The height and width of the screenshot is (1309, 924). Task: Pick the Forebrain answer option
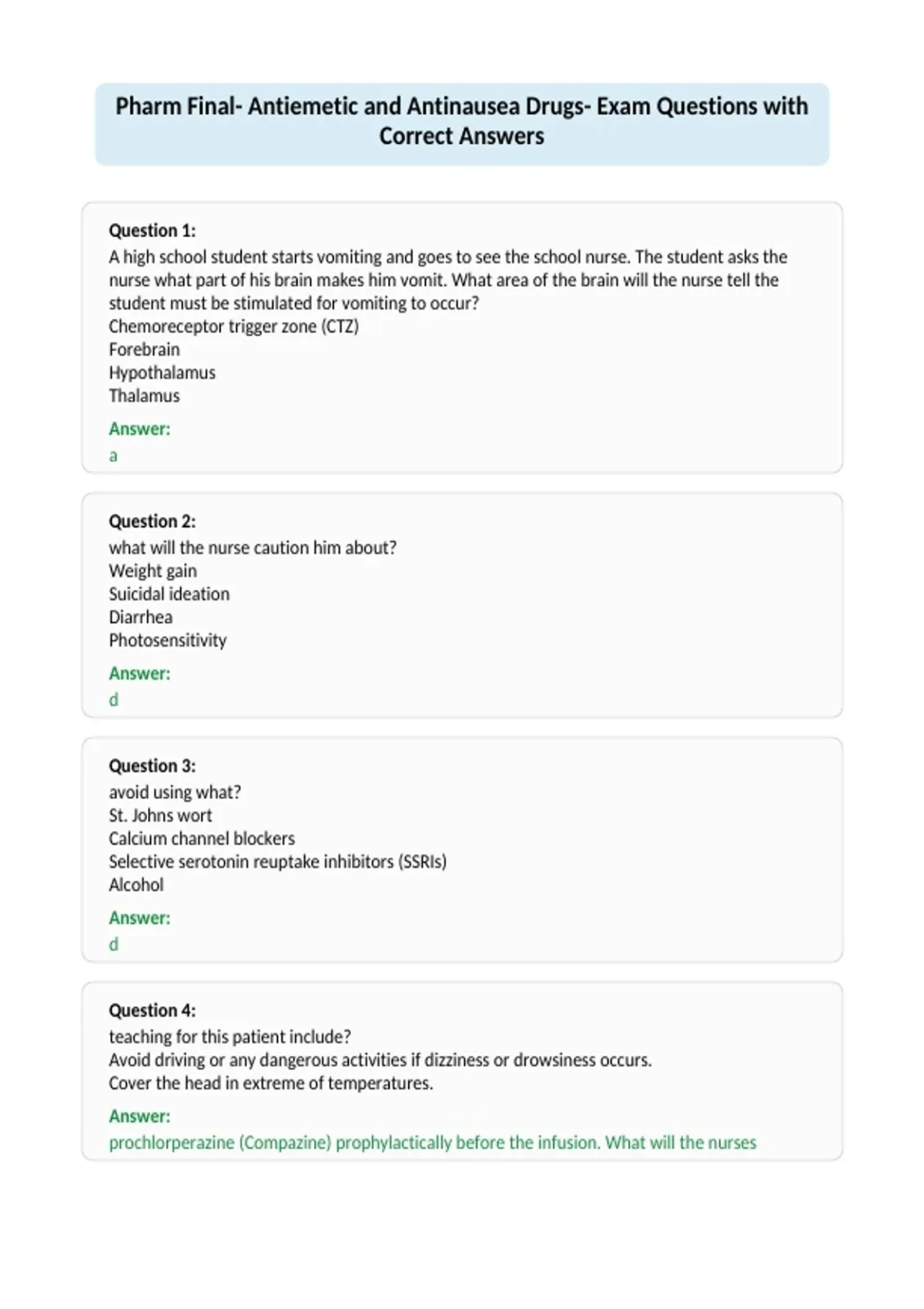[144, 350]
